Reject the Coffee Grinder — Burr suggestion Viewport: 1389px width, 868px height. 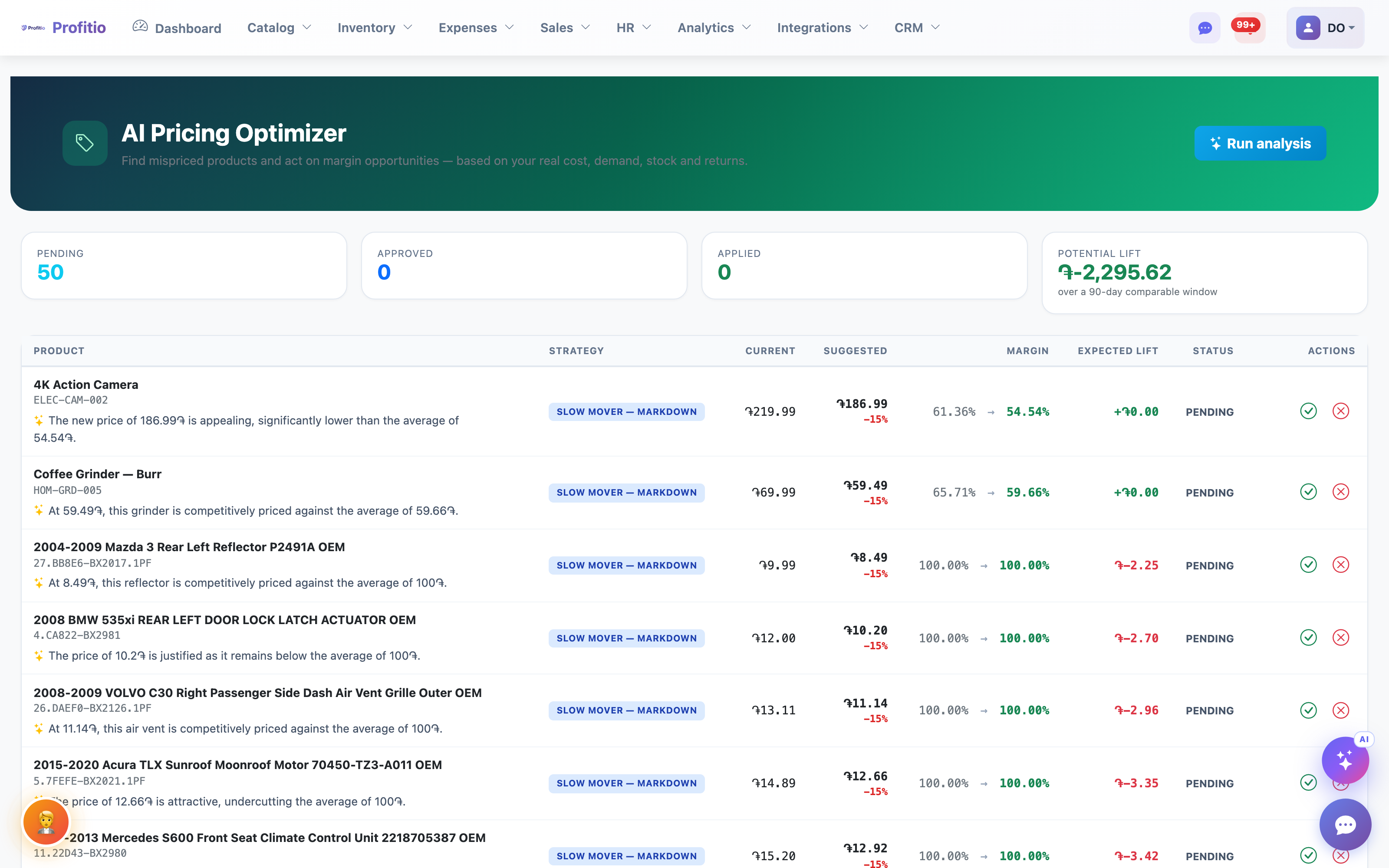click(1341, 492)
